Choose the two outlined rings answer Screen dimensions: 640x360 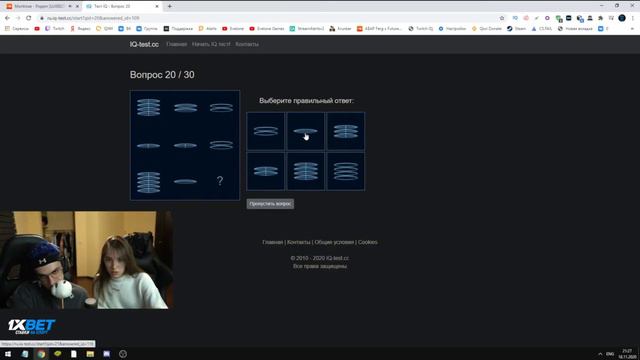tap(266, 131)
